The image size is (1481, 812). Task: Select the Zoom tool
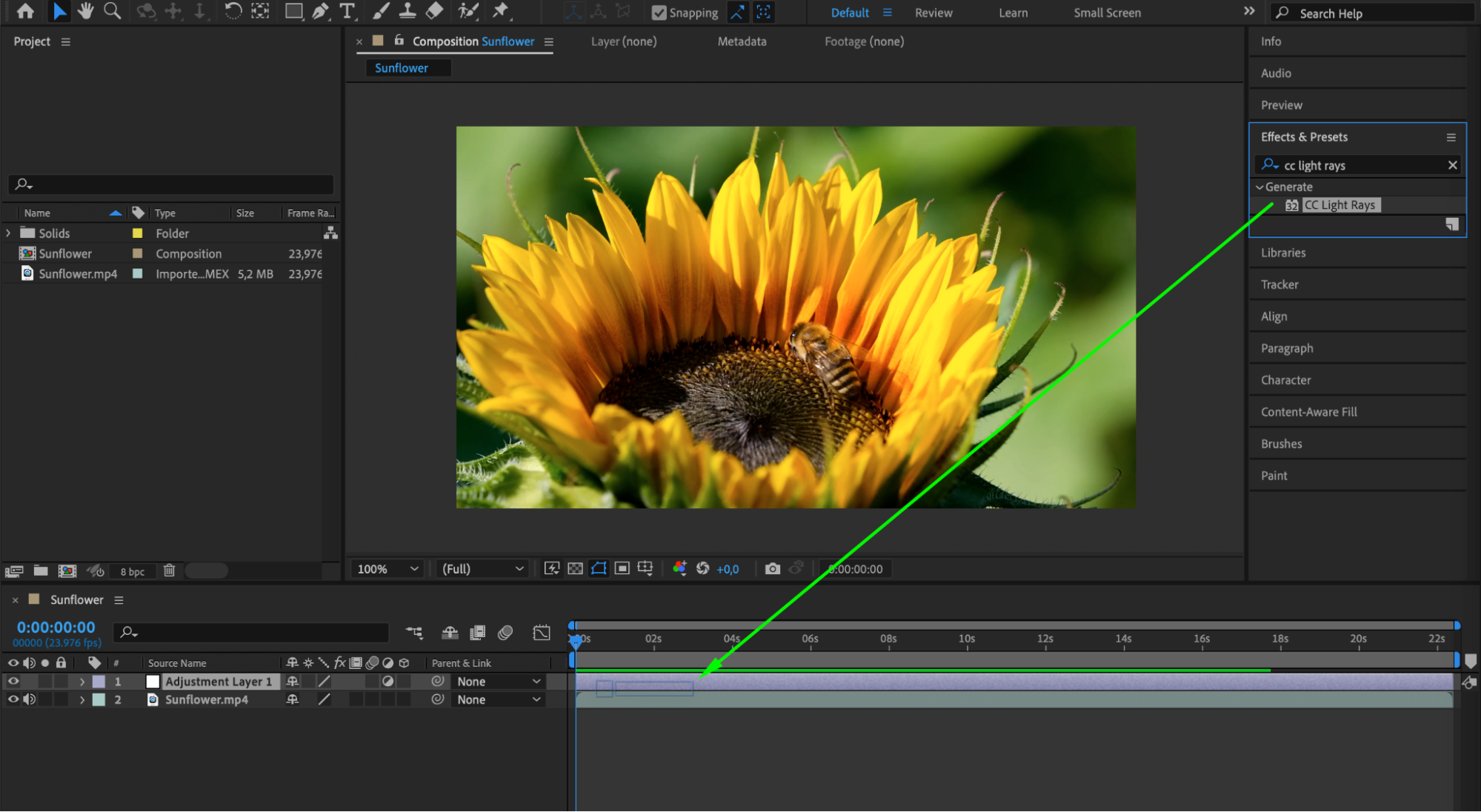[112, 11]
